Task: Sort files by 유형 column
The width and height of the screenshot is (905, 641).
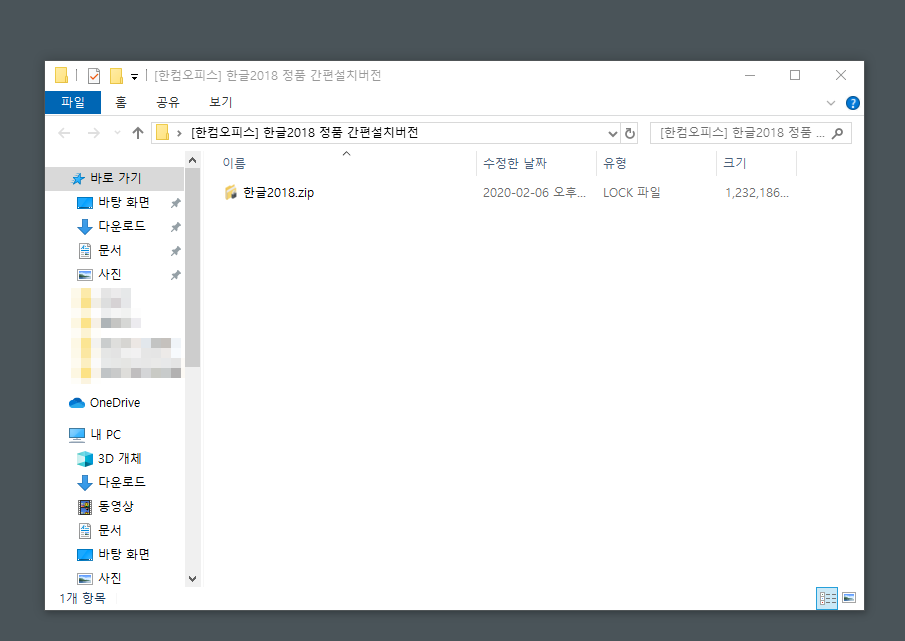Action: 615,163
